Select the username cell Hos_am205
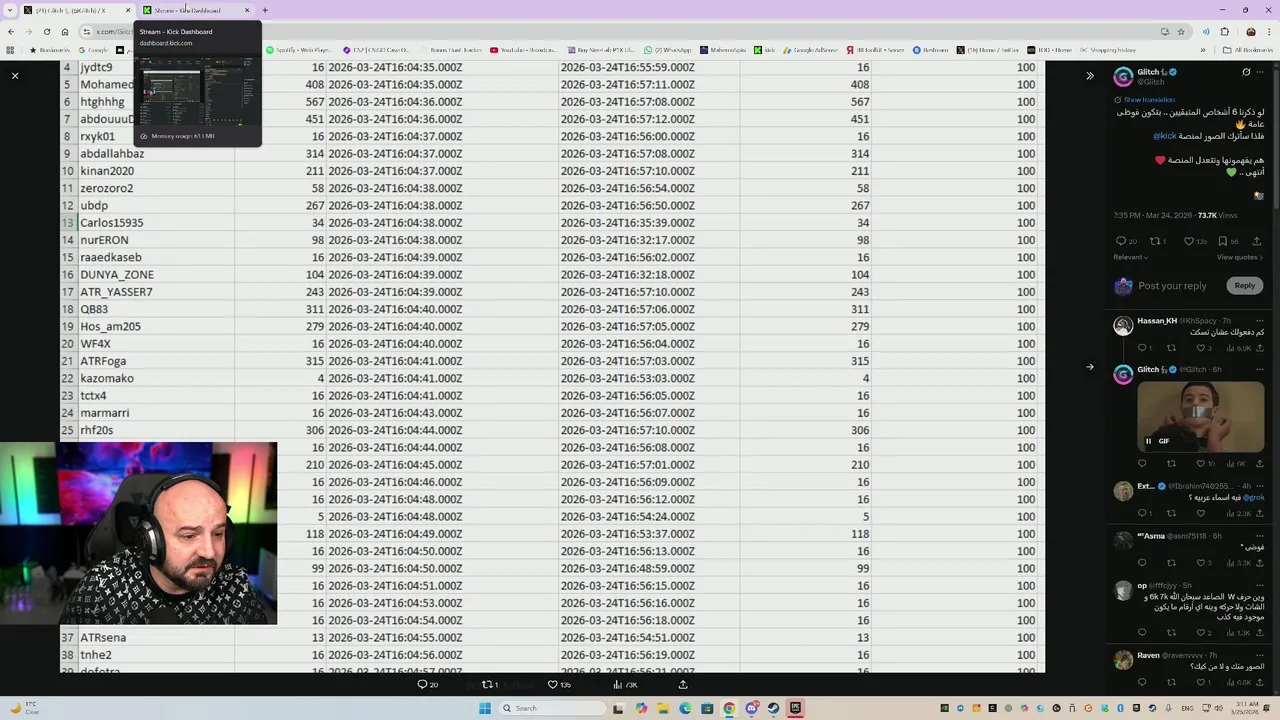The width and height of the screenshot is (1280, 720). (x=156, y=326)
